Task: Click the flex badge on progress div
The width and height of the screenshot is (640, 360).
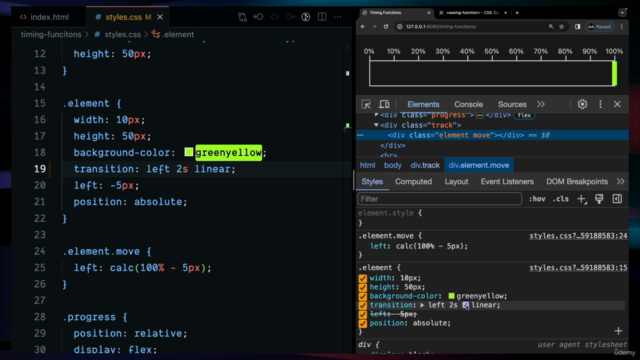Action: point(524,115)
